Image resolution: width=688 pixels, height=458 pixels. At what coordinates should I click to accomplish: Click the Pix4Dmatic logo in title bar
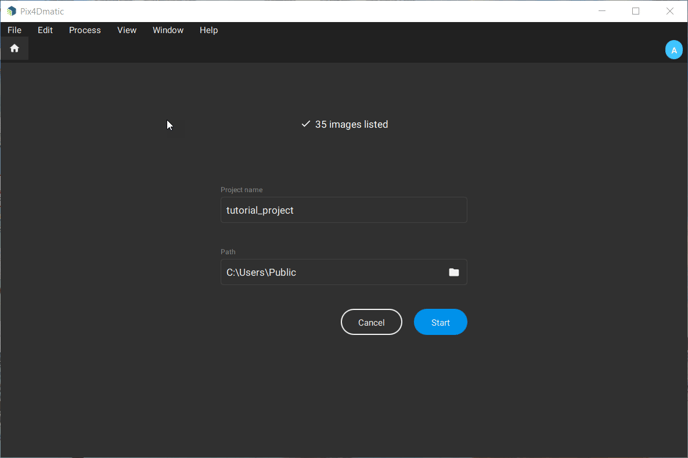click(11, 11)
